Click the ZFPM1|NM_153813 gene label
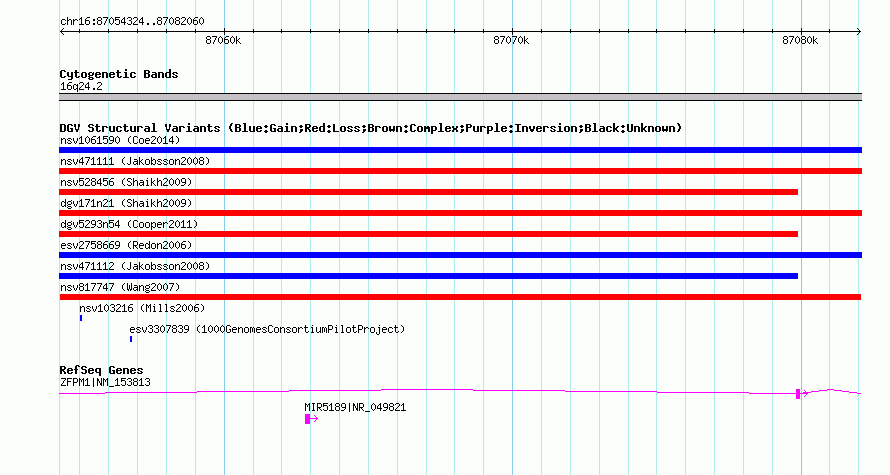The width and height of the screenshot is (890, 475). click(106, 382)
